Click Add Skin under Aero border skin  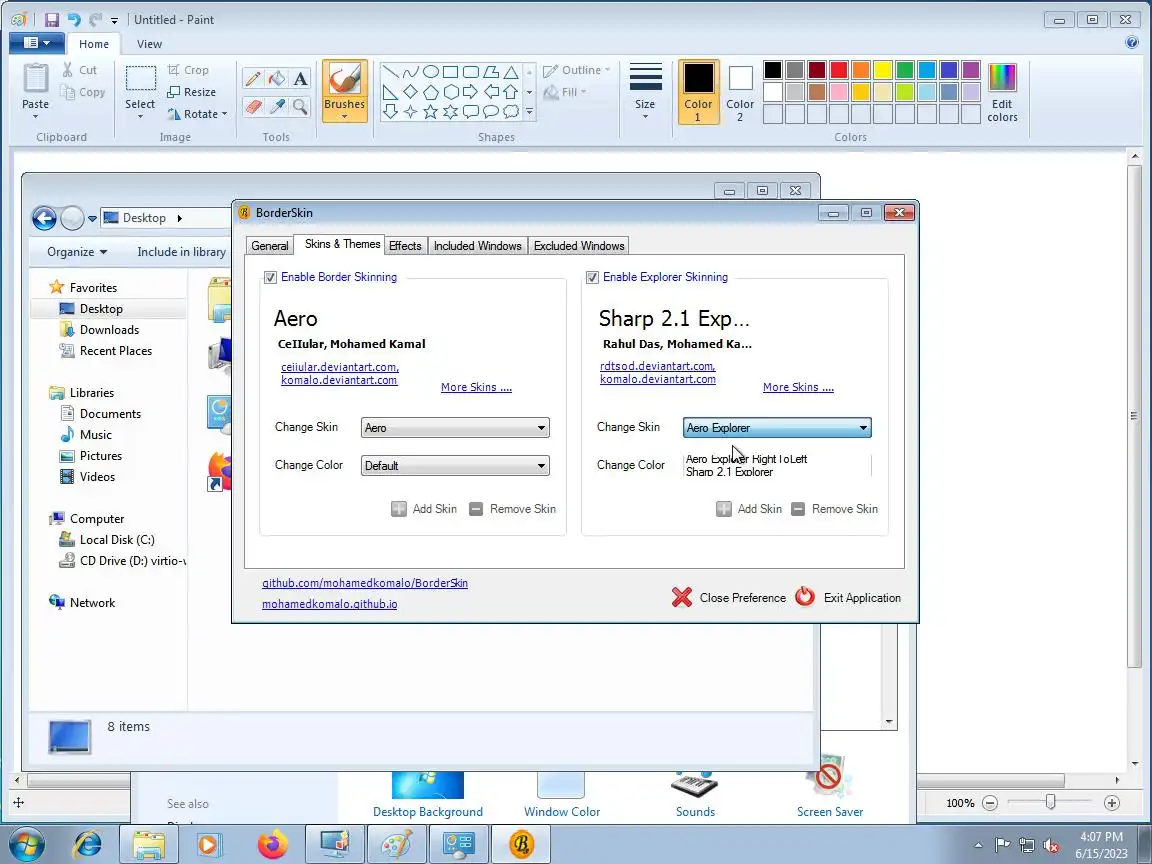pyautogui.click(x=424, y=508)
